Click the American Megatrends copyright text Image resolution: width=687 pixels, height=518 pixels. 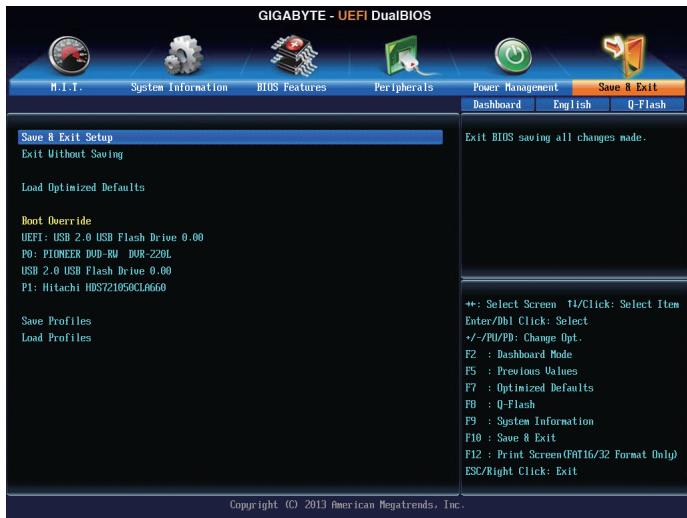[347, 505]
